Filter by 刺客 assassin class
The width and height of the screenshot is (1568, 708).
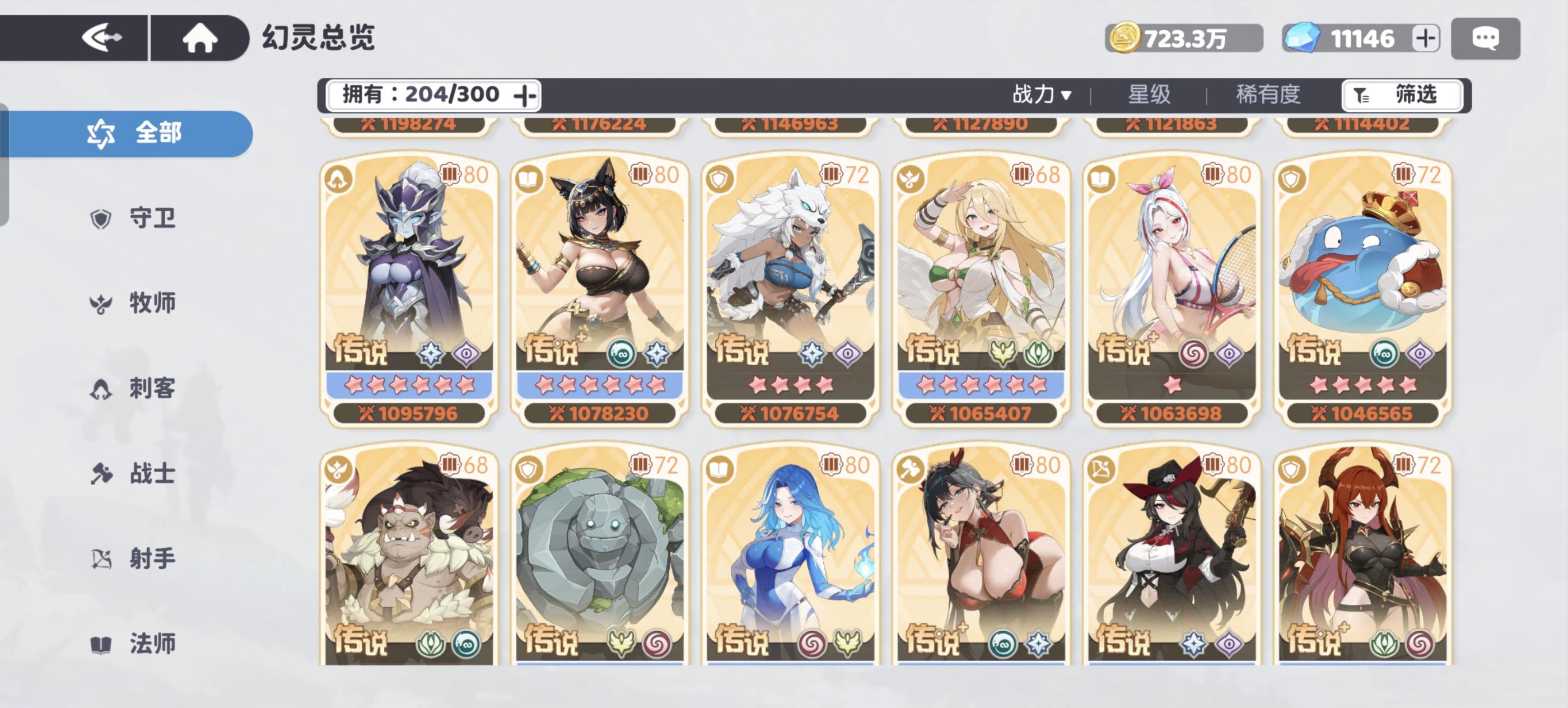tap(133, 388)
